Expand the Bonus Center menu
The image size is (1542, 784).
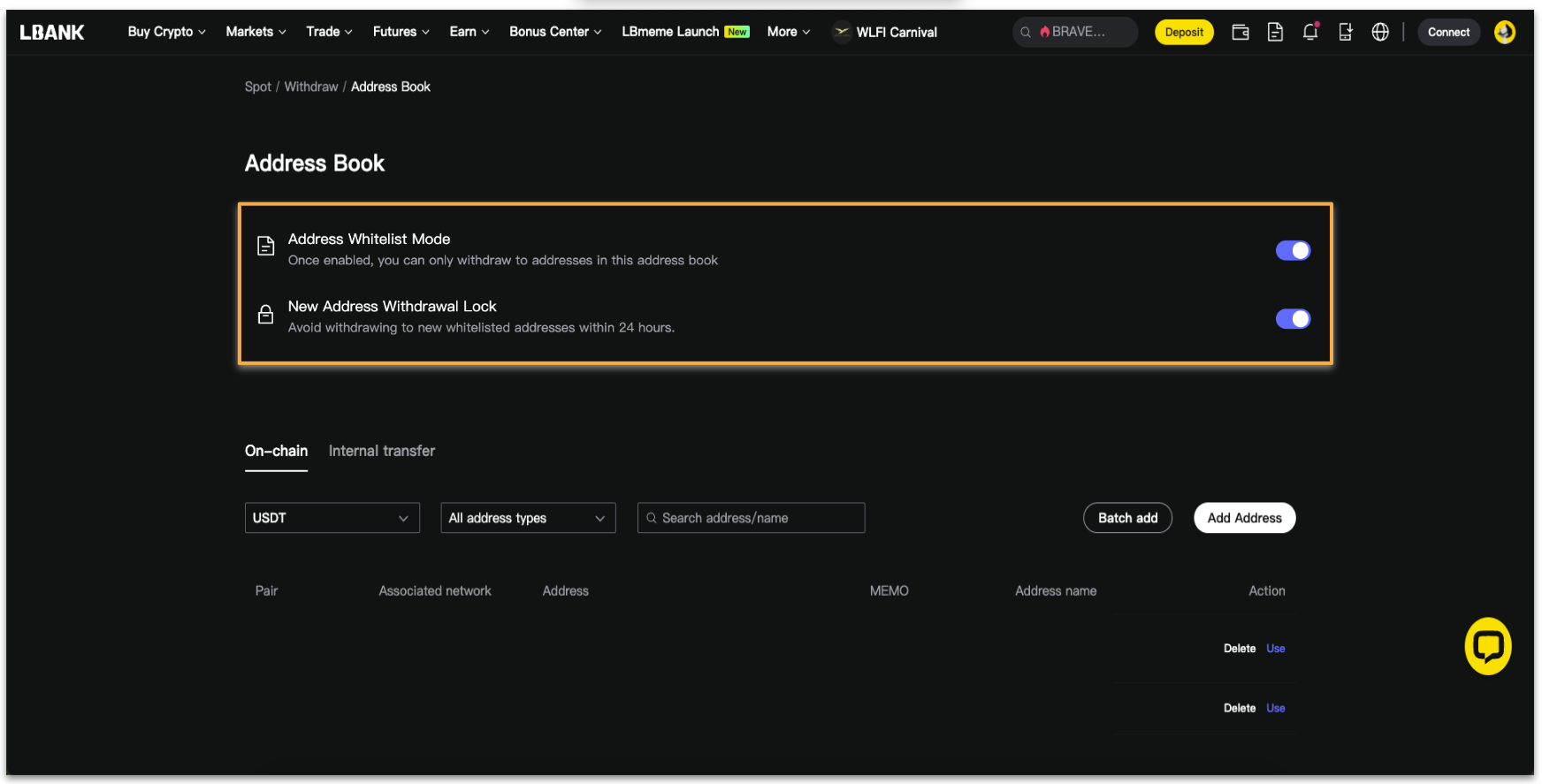point(555,32)
